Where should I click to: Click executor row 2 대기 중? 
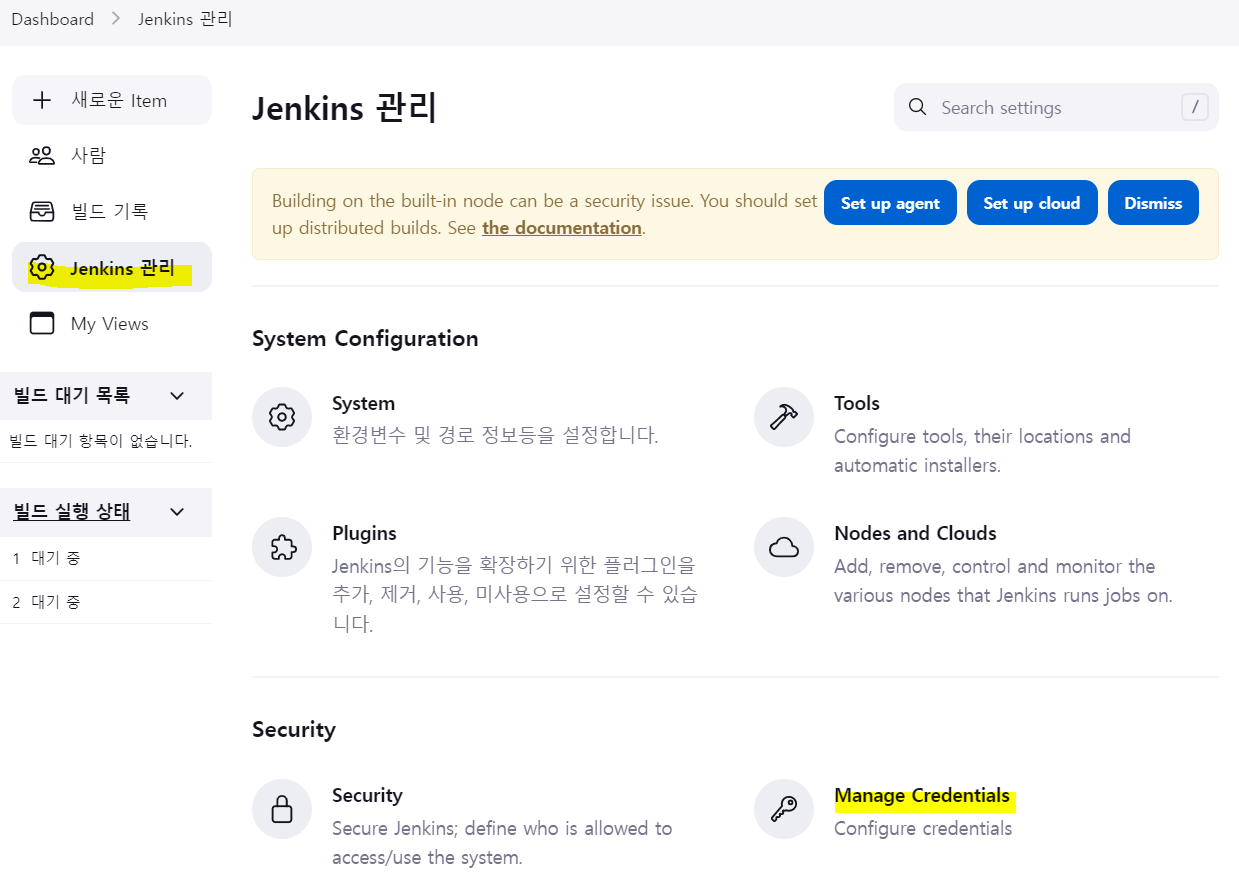106,602
